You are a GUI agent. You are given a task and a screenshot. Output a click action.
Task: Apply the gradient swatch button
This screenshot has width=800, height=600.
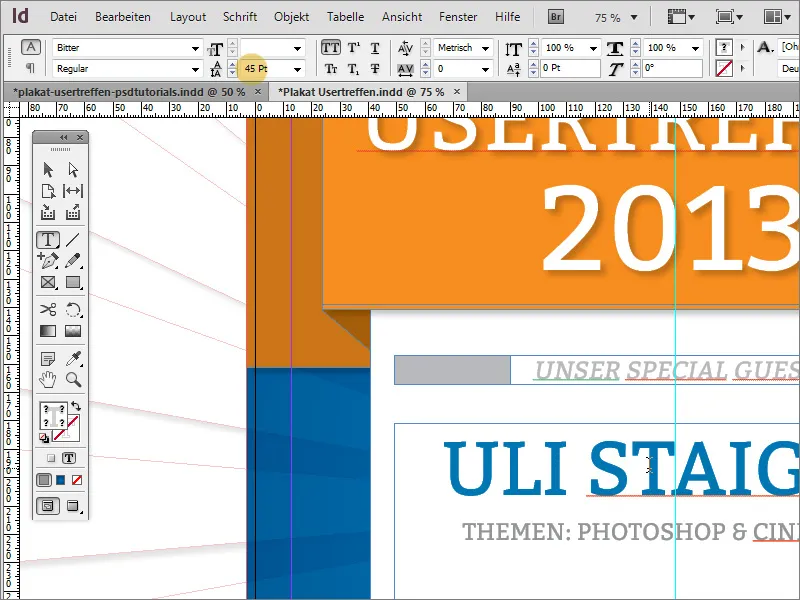coord(61,480)
